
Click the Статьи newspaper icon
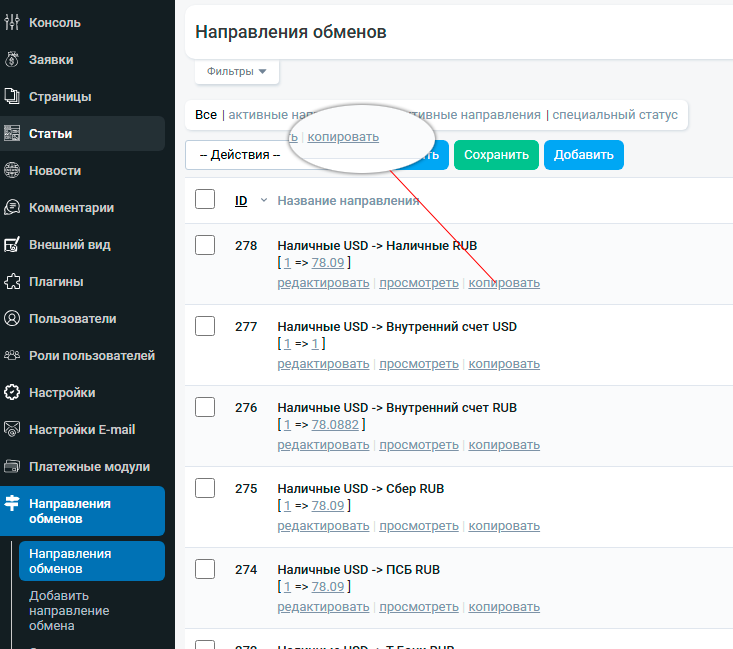click(12, 133)
